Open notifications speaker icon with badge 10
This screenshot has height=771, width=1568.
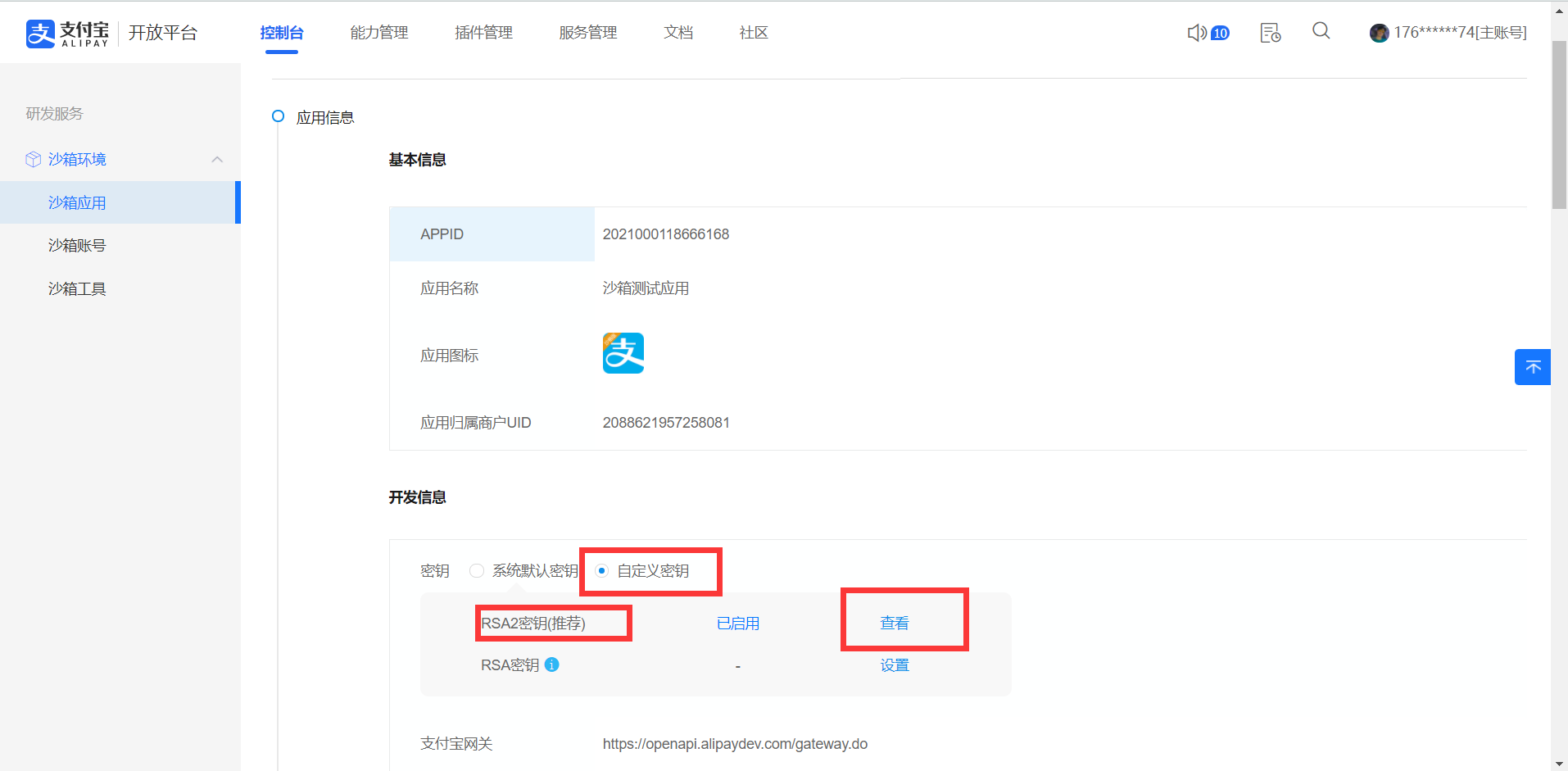coord(1208,33)
